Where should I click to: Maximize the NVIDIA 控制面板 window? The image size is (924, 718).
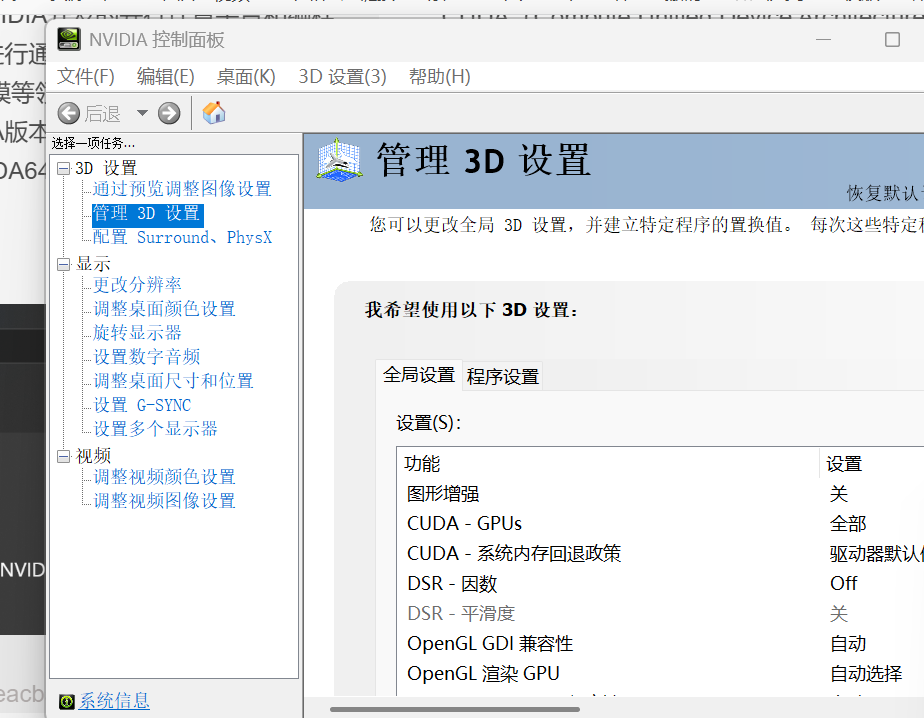click(x=892, y=39)
